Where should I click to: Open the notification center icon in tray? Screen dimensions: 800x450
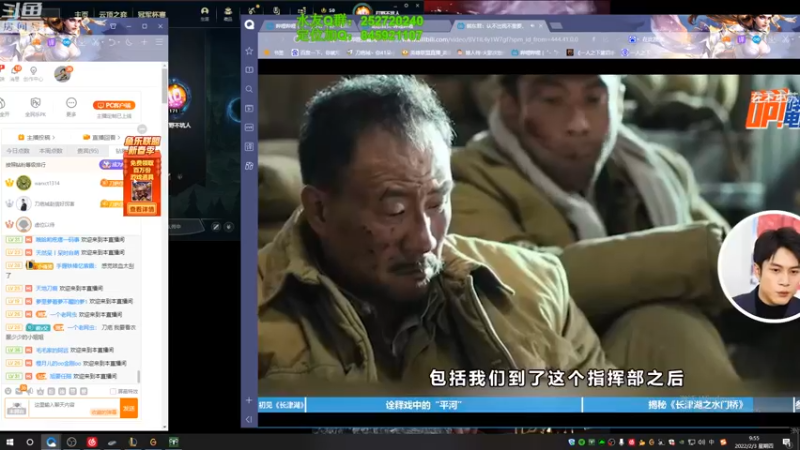click(x=787, y=442)
